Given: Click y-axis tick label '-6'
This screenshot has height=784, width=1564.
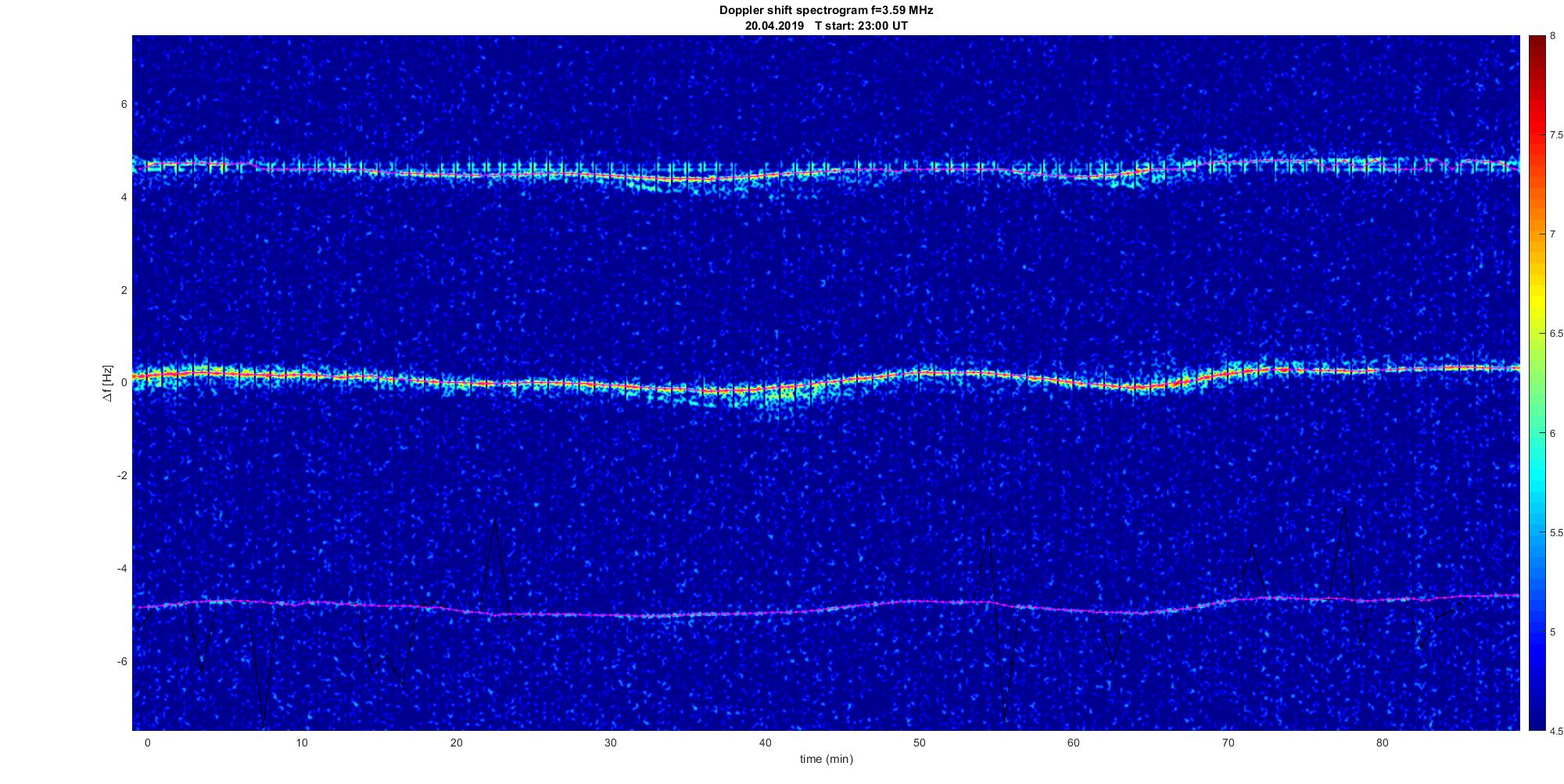Looking at the screenshot, I should (x=122, y=661).
